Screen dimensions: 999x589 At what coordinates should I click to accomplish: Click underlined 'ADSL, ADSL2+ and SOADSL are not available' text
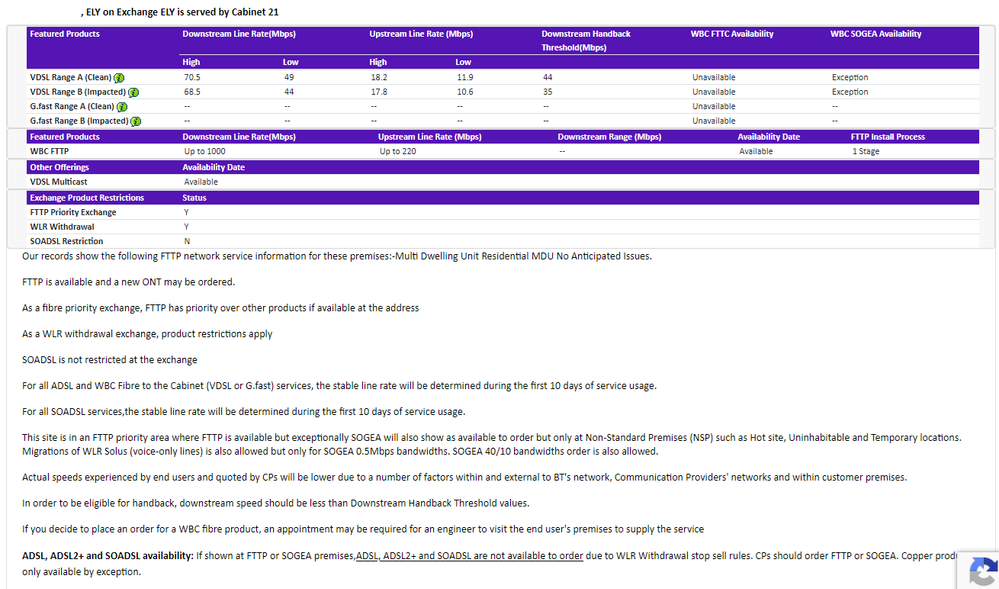469,556
